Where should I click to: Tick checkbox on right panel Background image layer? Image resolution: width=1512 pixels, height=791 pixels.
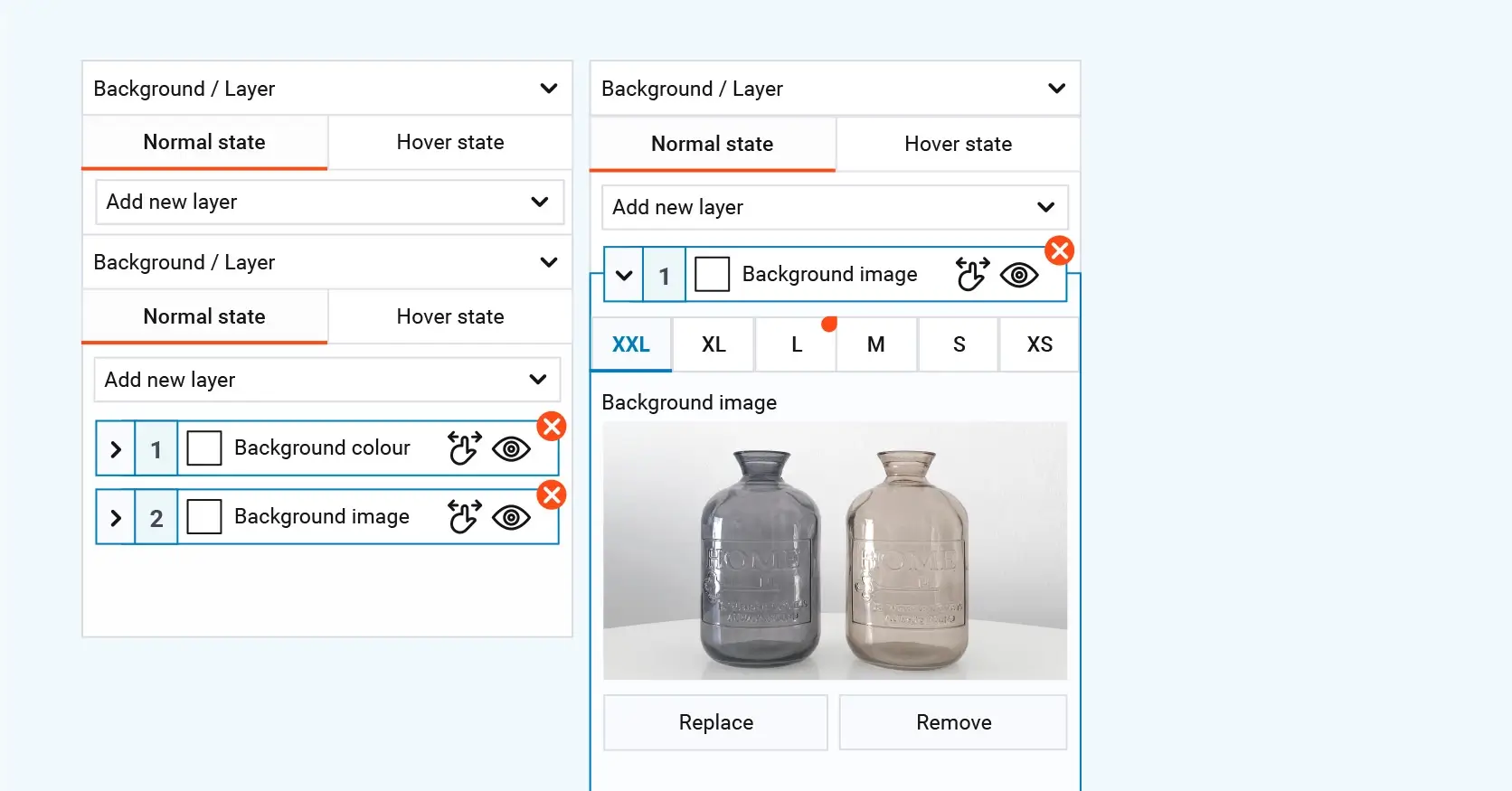[x=713, y=274]
